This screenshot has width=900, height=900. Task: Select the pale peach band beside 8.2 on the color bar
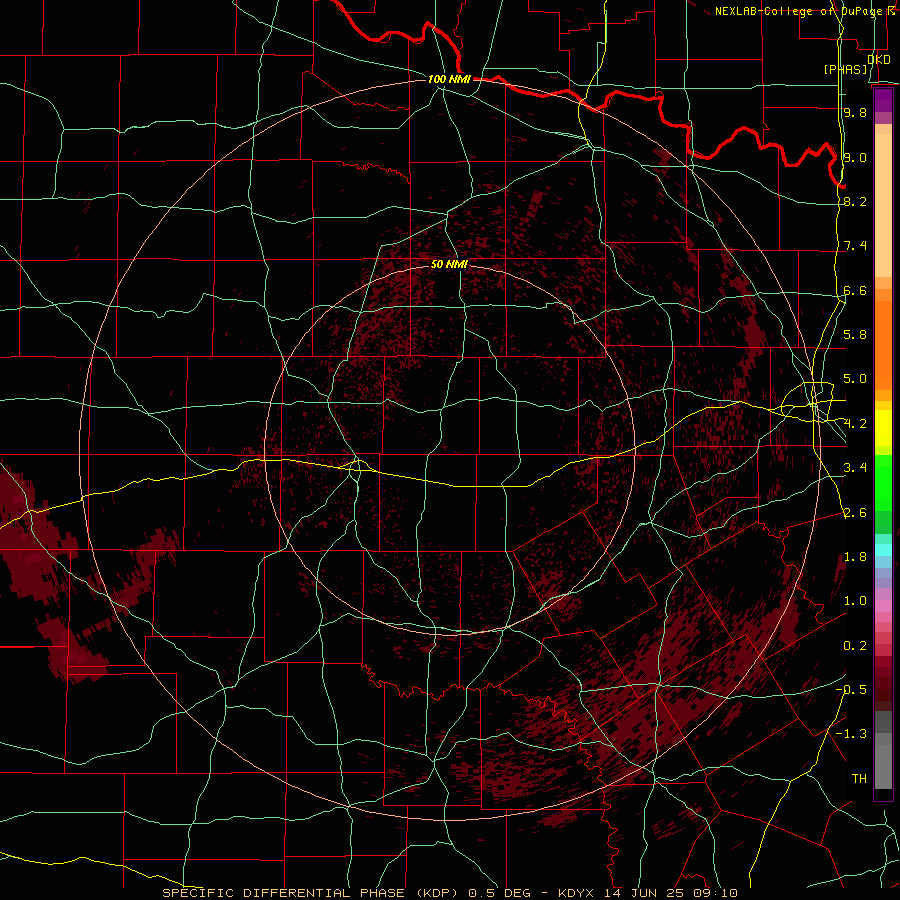[x=883, y=205]
